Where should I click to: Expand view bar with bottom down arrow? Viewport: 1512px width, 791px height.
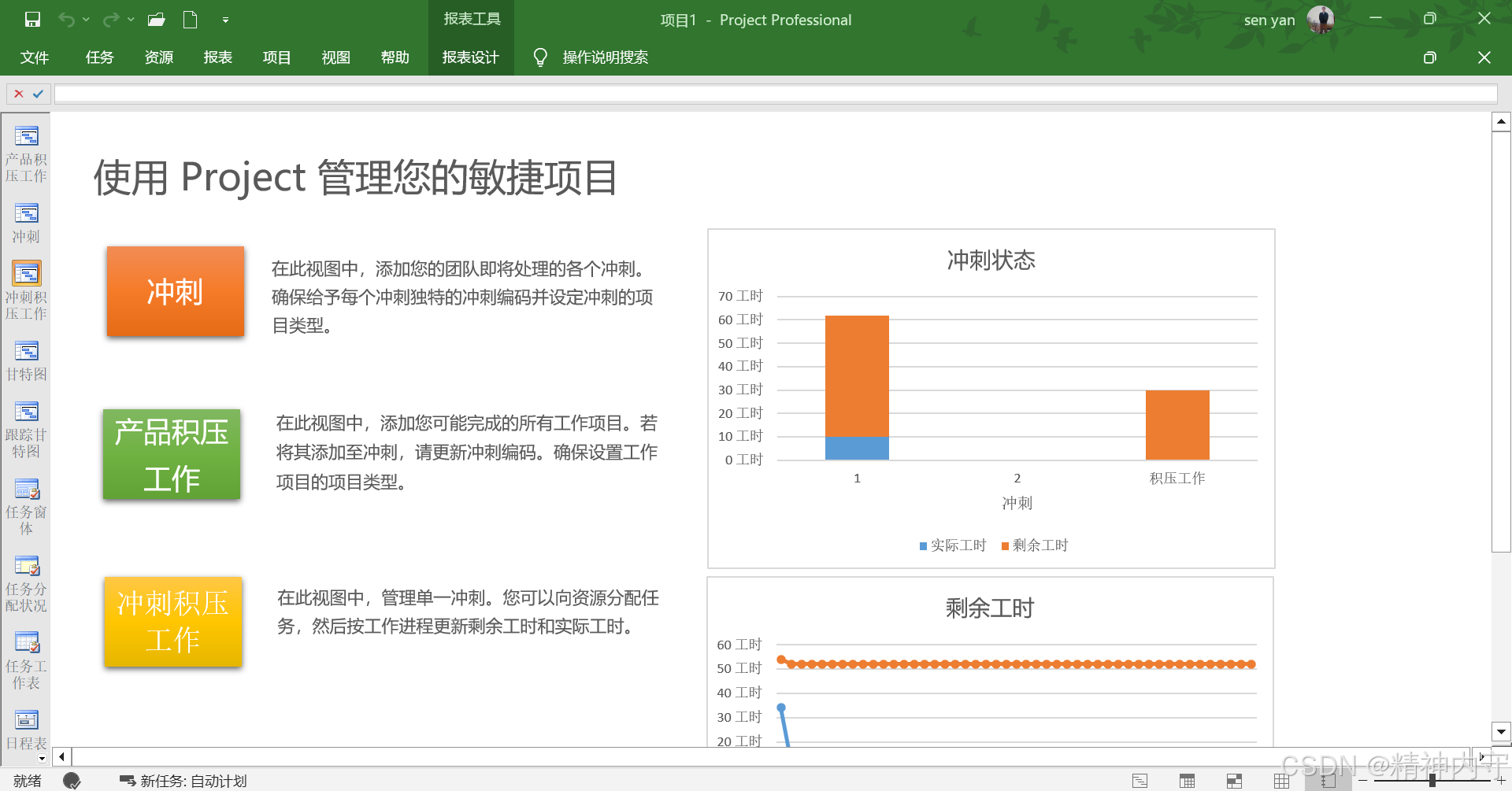pos(42,760)
